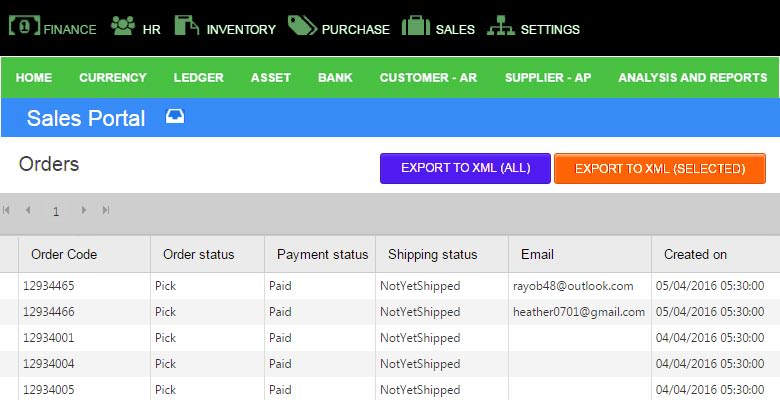Open the FINANCE module label
The width and height of the screenshot is (780, 400).
[x=70, y=29]
